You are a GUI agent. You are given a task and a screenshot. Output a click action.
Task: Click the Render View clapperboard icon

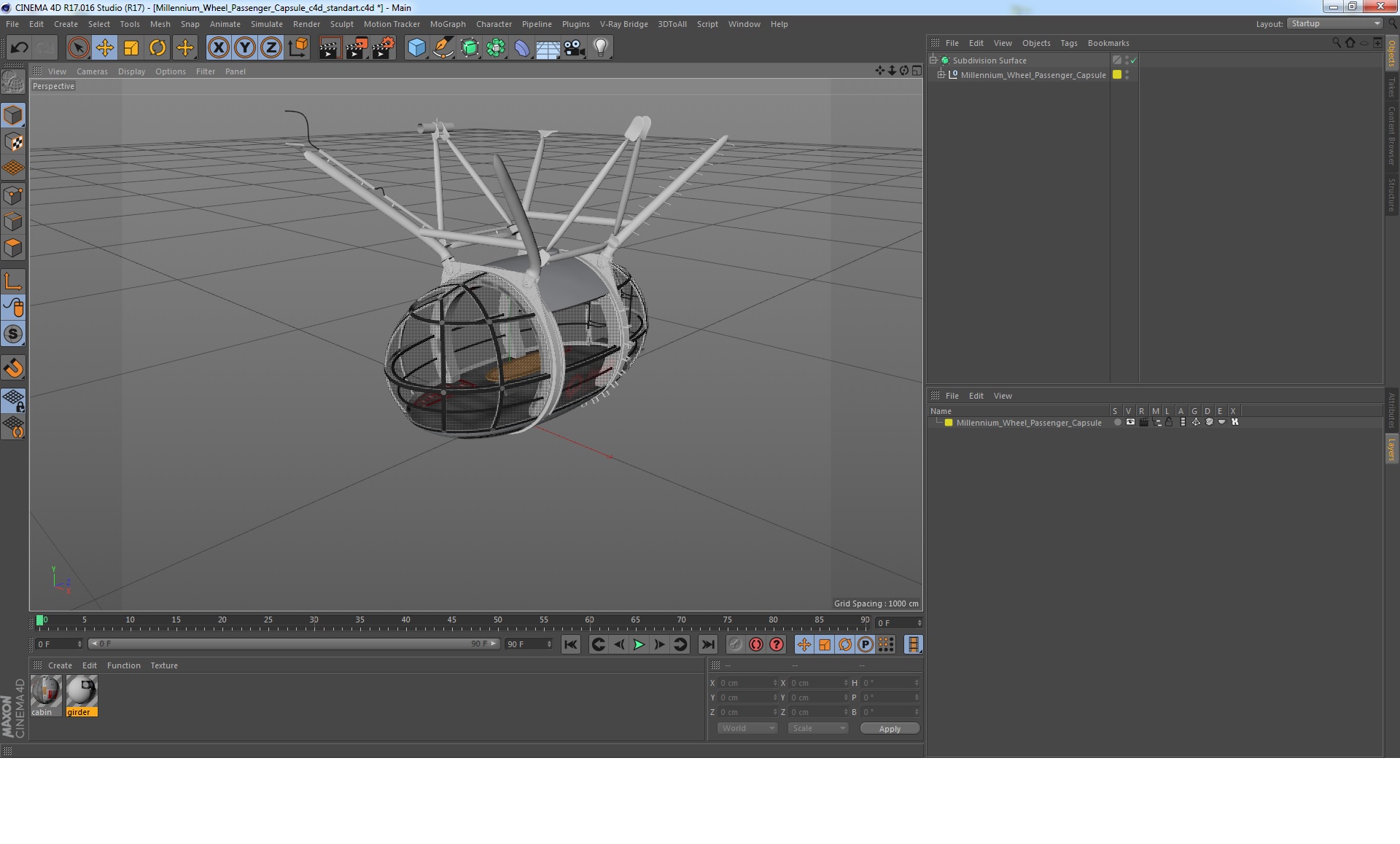[x=330, y=48]
